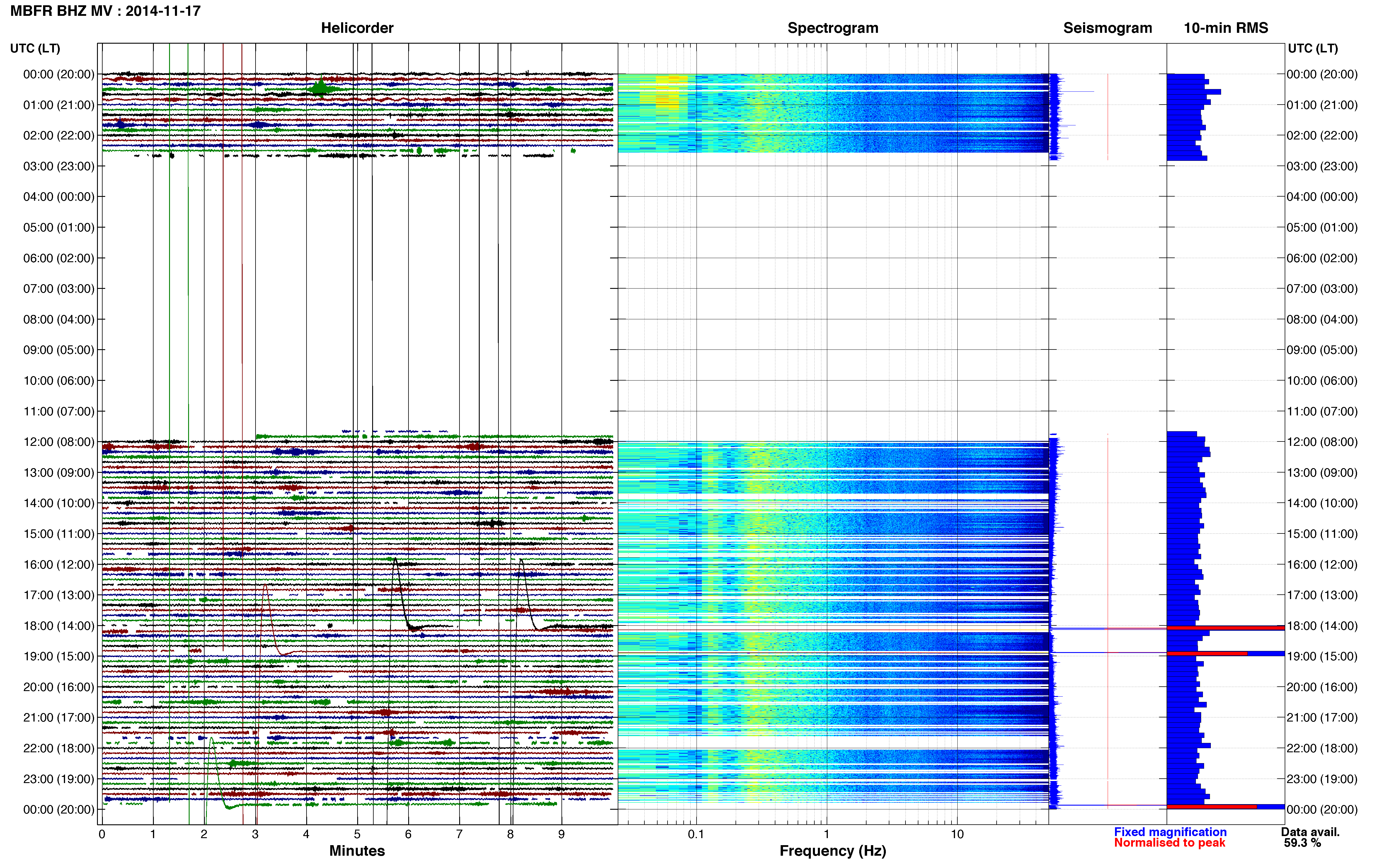1389x868 pixels.
Task: Click frequency tick label '0.1'
Action: (x=696, y=834)
